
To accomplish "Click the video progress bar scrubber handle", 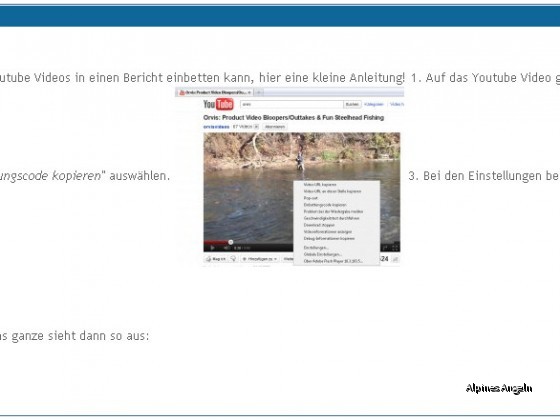I will tap(231, 242).
